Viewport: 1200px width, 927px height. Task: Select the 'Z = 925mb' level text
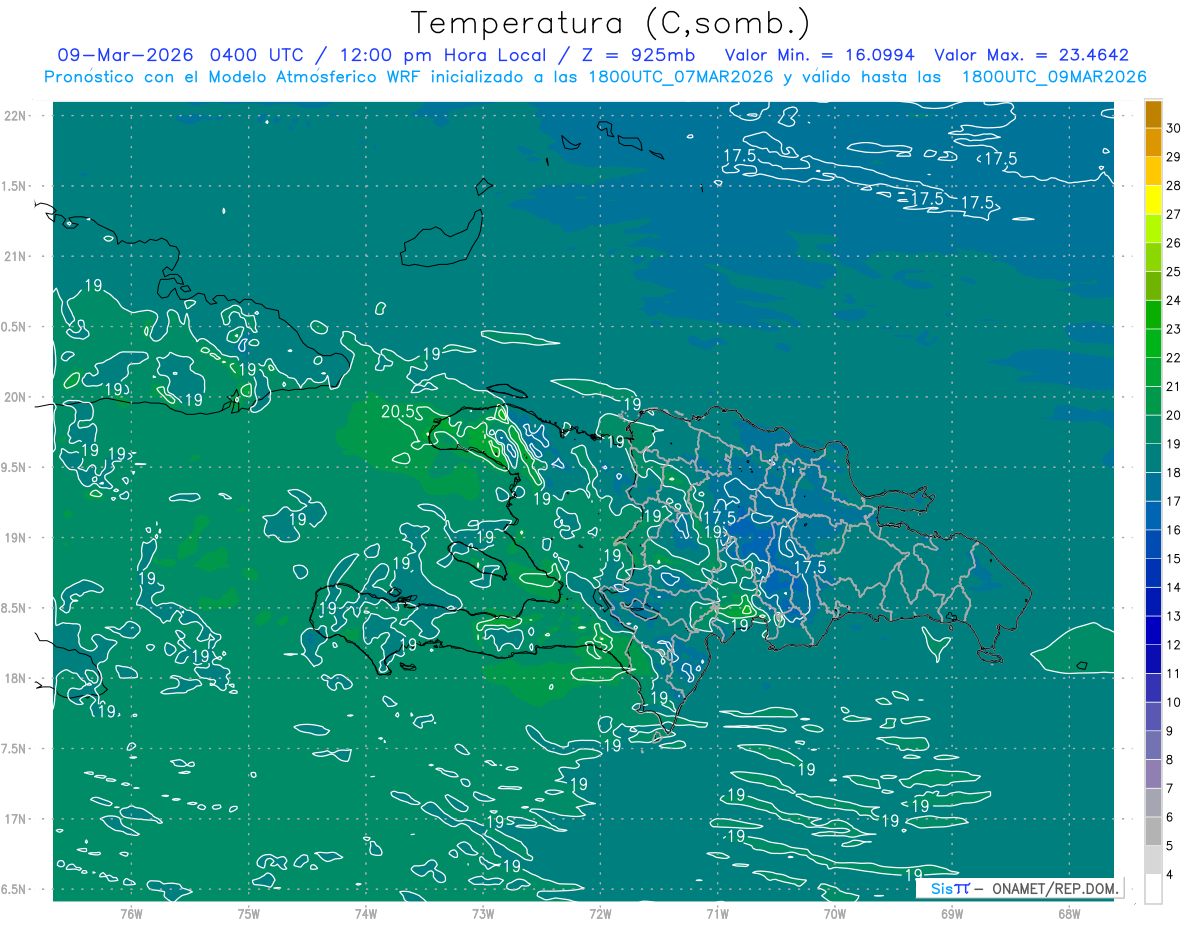click(638, 55)
